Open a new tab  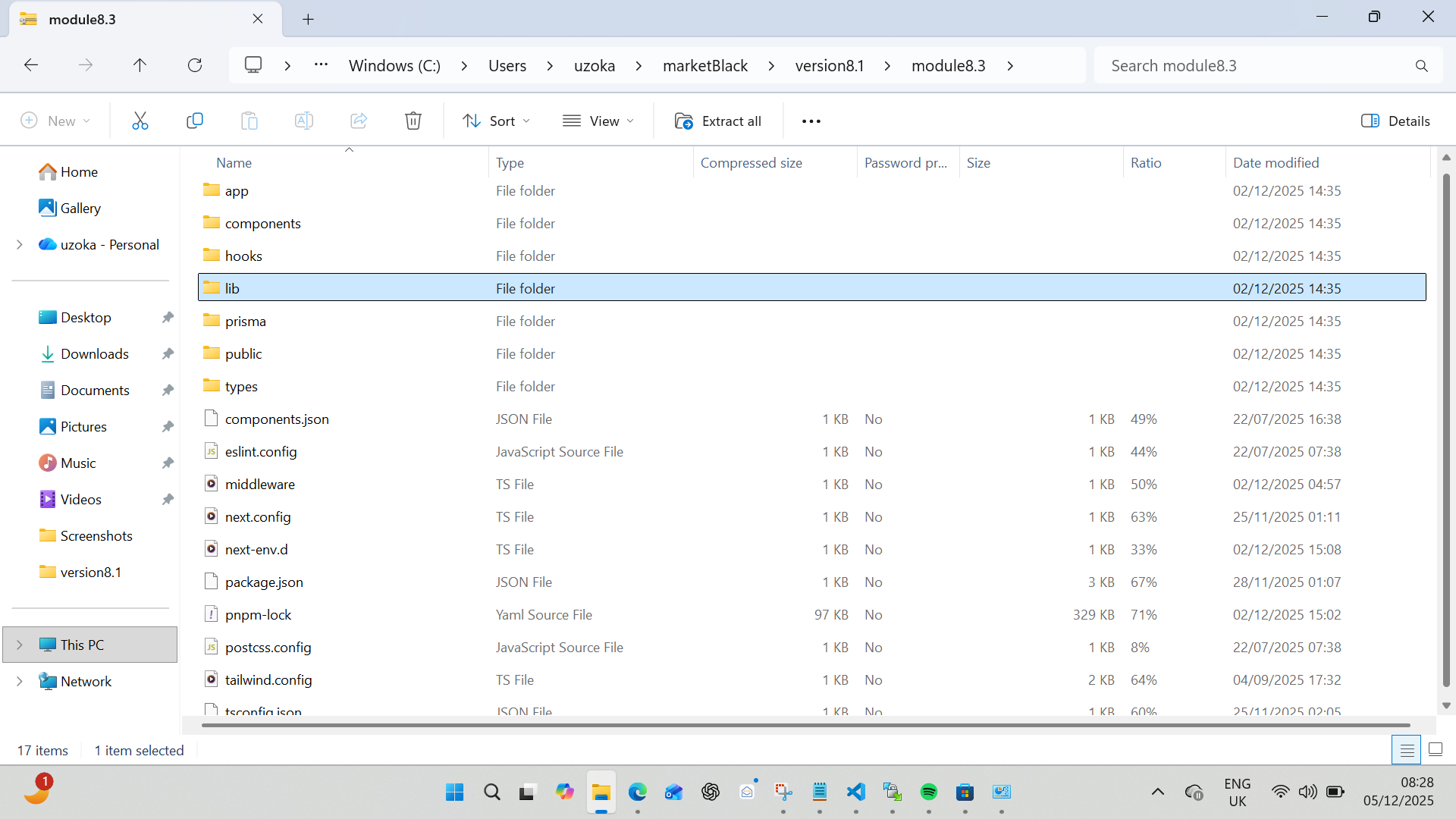tap(308, 19)
